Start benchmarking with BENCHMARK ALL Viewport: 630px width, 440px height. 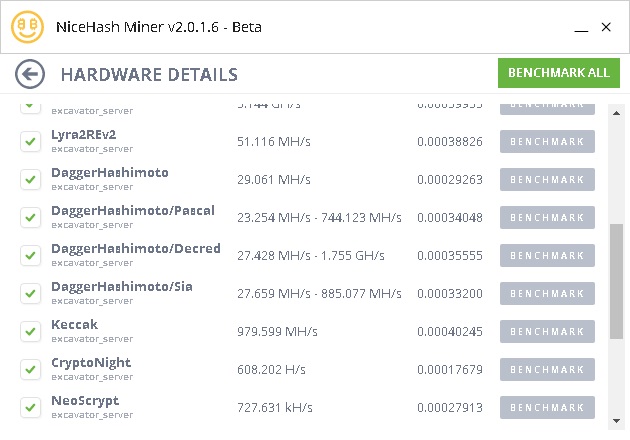(x=559, y=73)
